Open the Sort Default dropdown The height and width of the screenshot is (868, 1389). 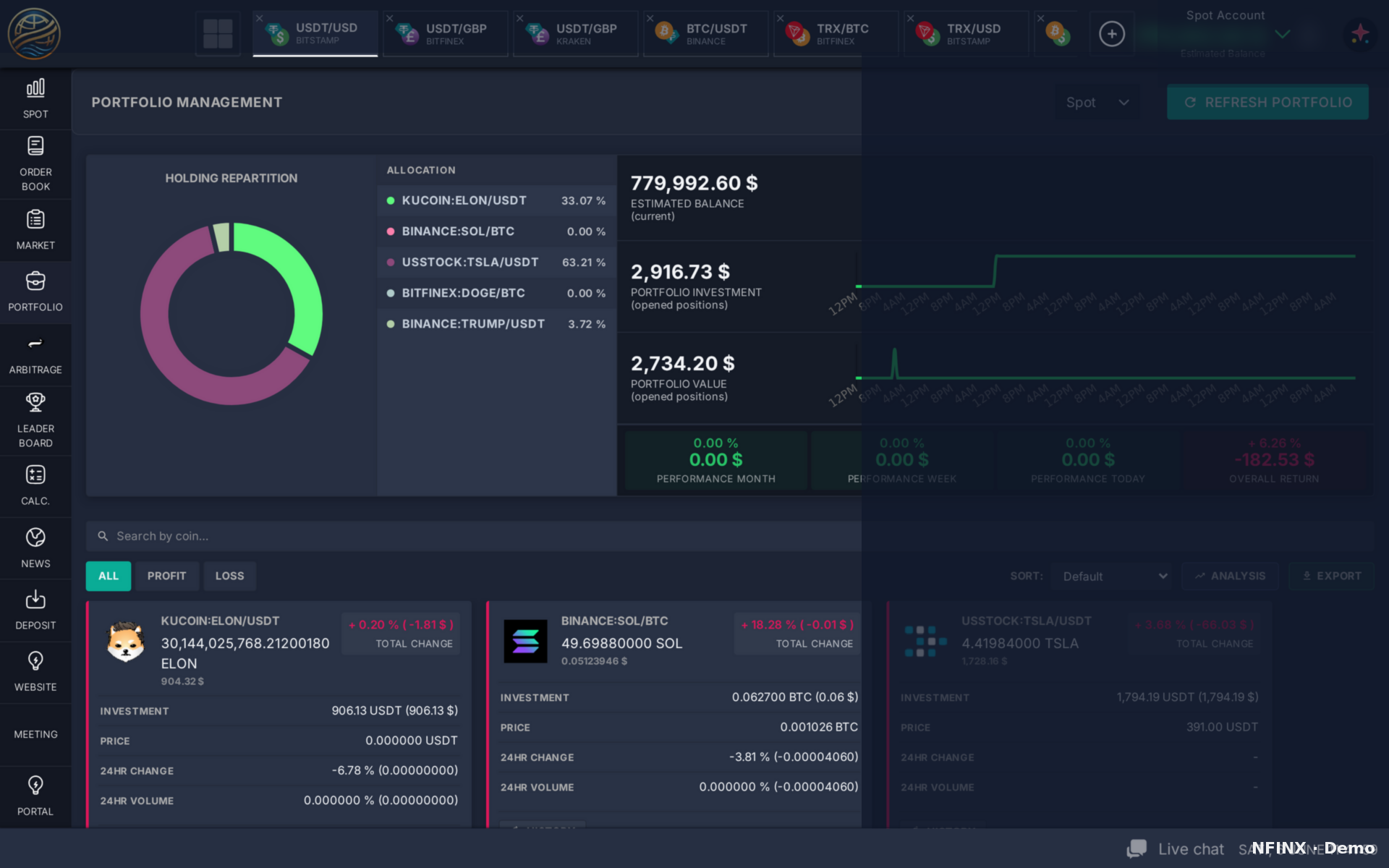click(x=1113, y=576)
